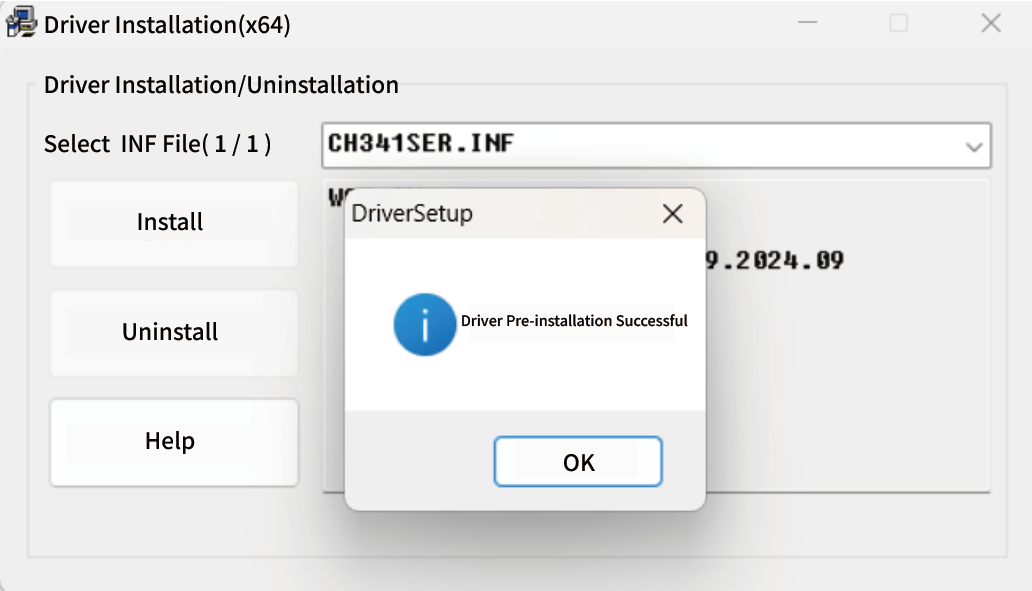Click the DriverSetup dialog title text
Image resolution: width=1032 pixels, height=591 pixels.
(x=412, y=213)
